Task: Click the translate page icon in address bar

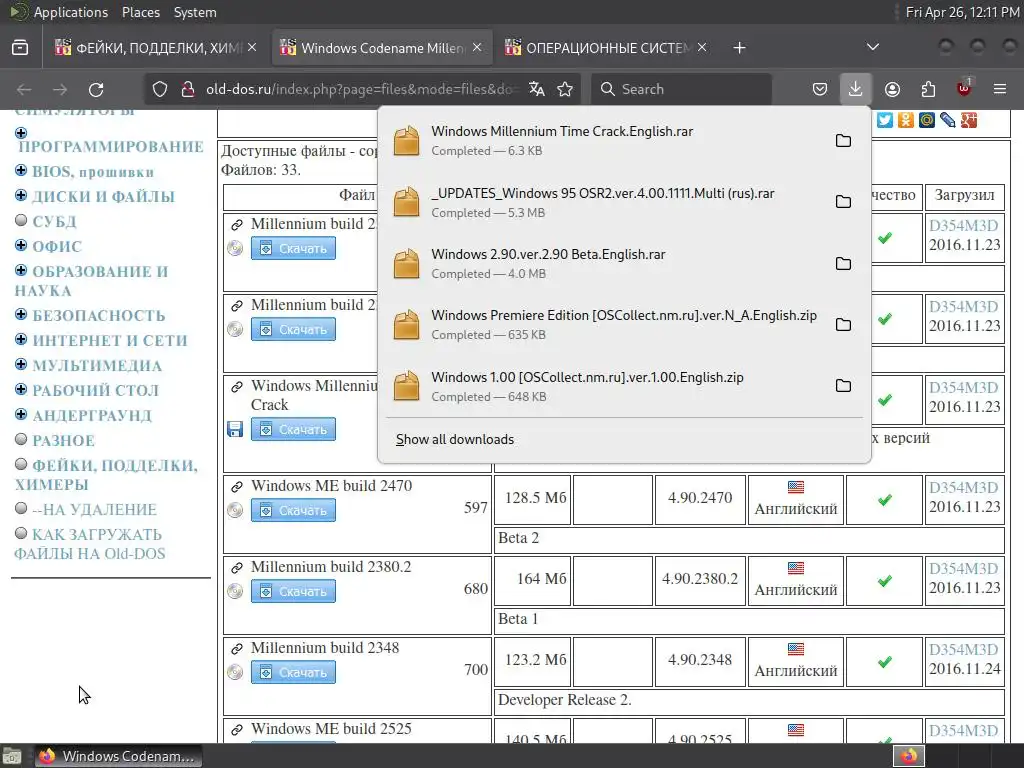Action: coord(537,89)
